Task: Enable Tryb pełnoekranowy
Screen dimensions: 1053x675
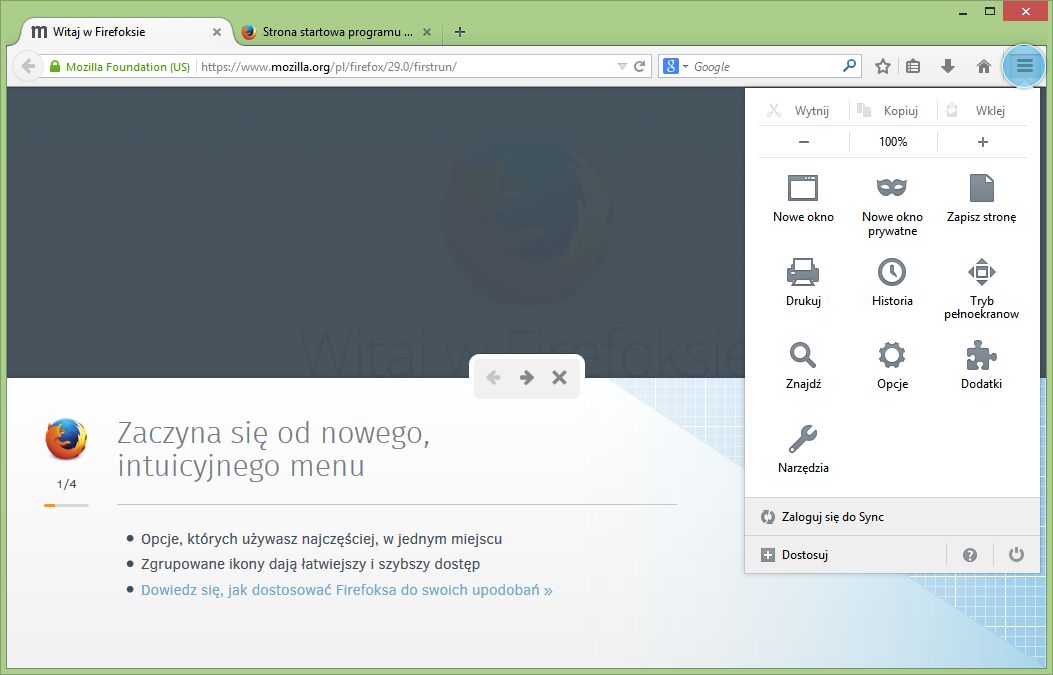Action: 981,289
